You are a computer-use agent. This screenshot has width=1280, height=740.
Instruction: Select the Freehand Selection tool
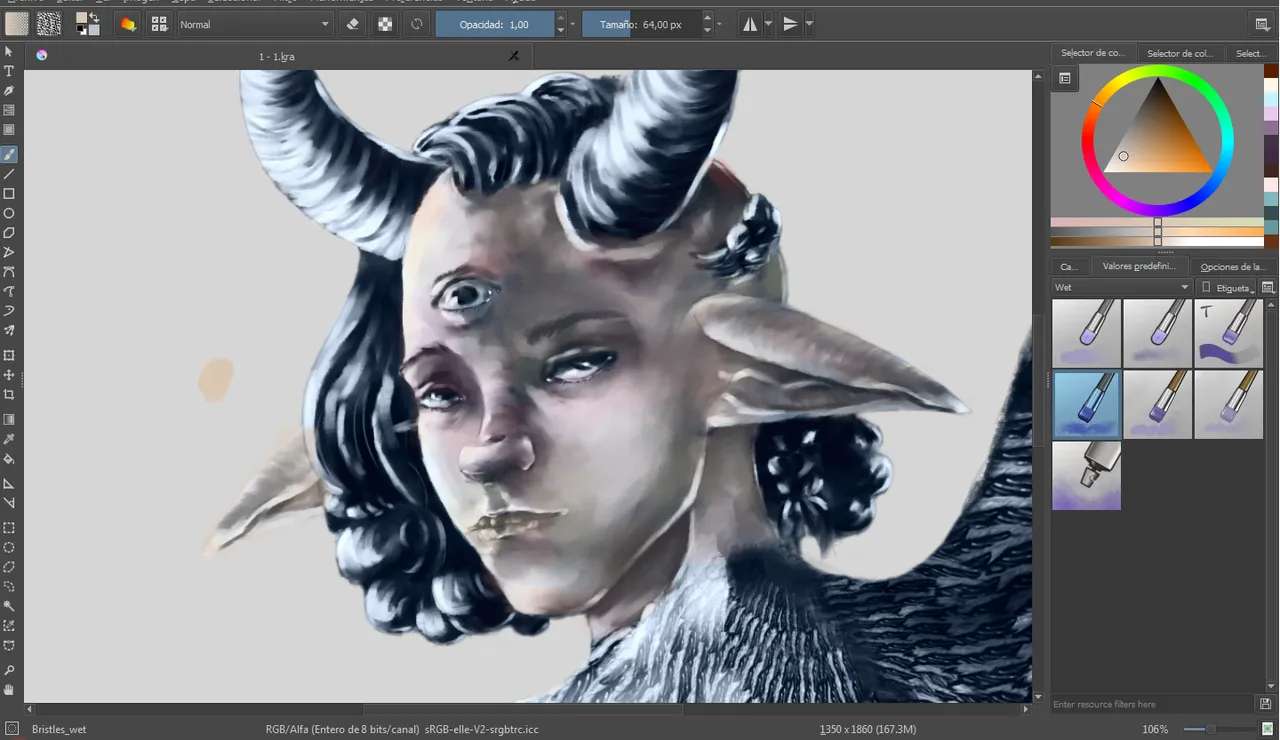pyautogui.click(x=9, y=586)
